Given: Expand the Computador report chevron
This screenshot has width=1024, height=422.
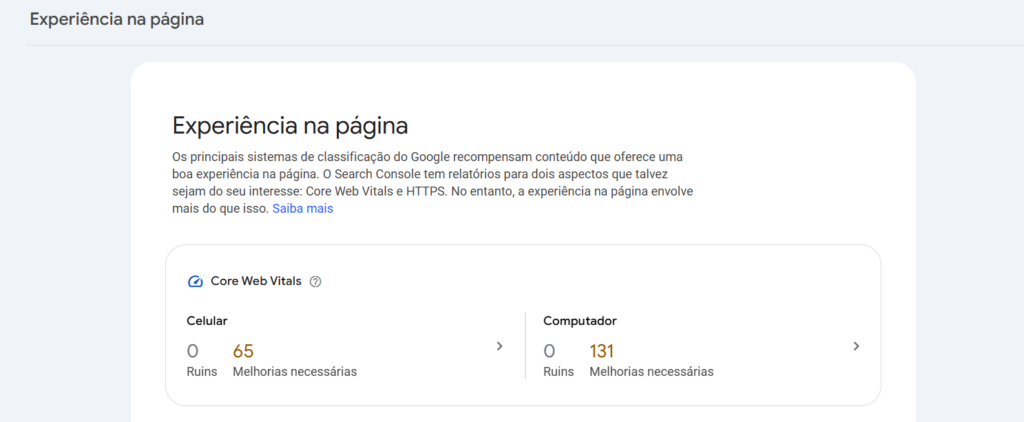Looking at the screenshot, I should pos(856,346).
